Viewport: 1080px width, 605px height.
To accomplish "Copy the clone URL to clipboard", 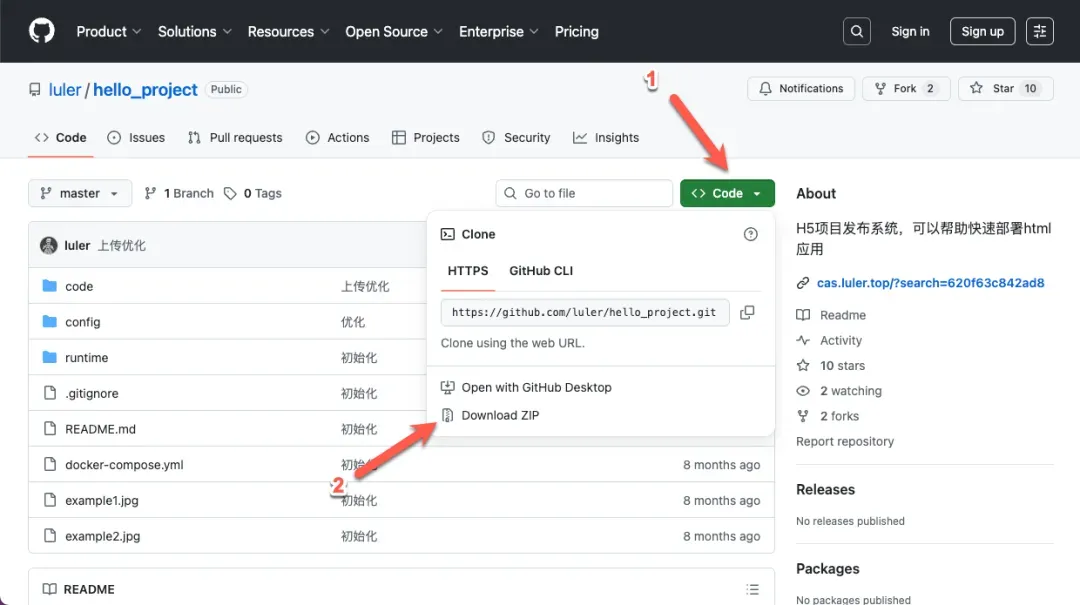I will coord(747,313).
